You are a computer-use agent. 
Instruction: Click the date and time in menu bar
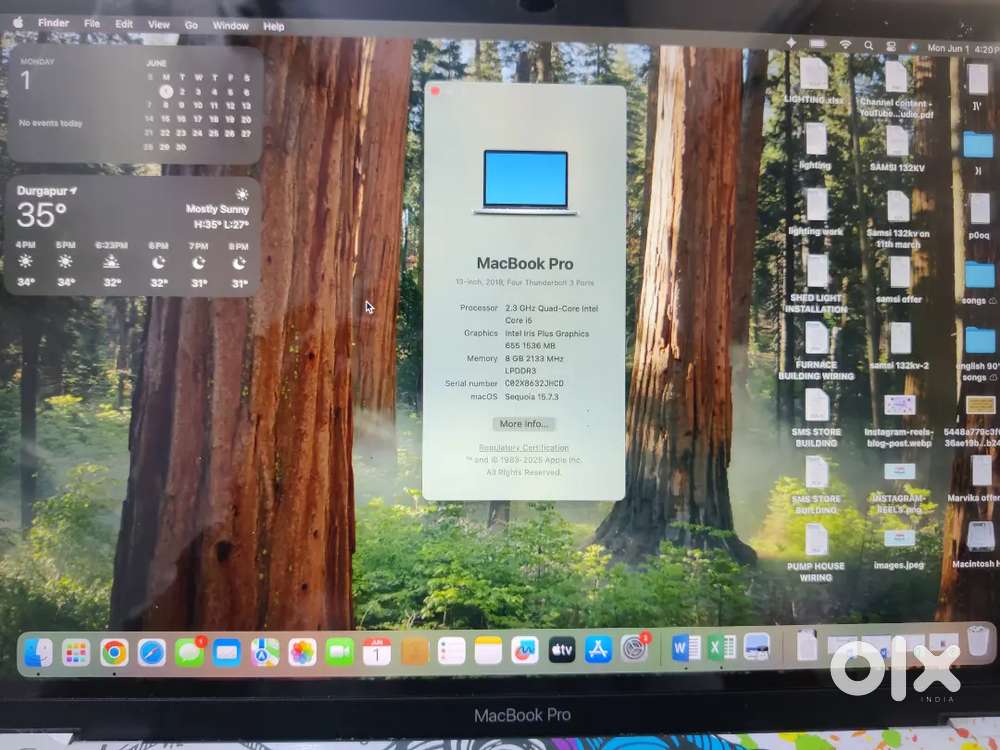[x=962, y=48]
